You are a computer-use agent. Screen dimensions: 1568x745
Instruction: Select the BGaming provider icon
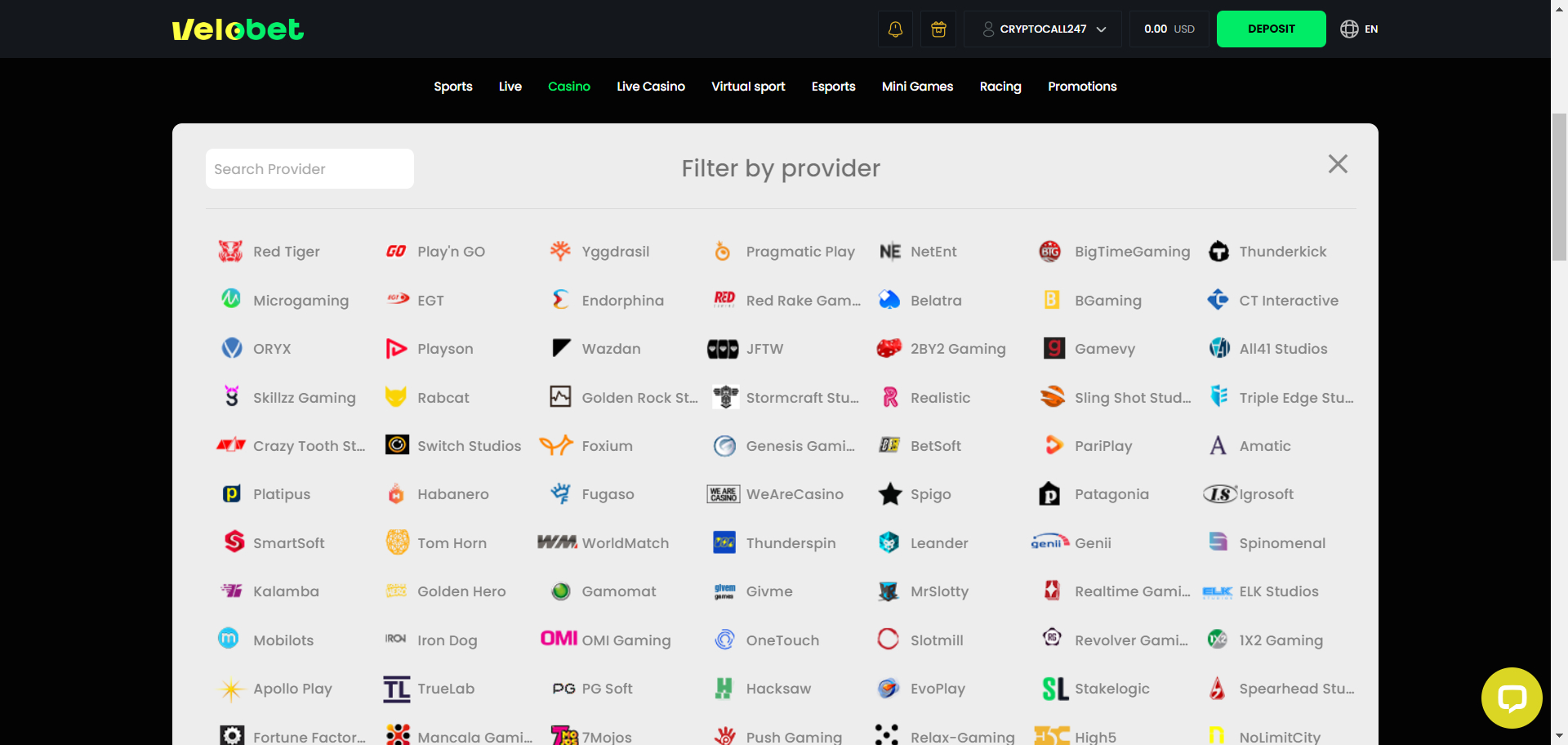tap(1052, 300)
